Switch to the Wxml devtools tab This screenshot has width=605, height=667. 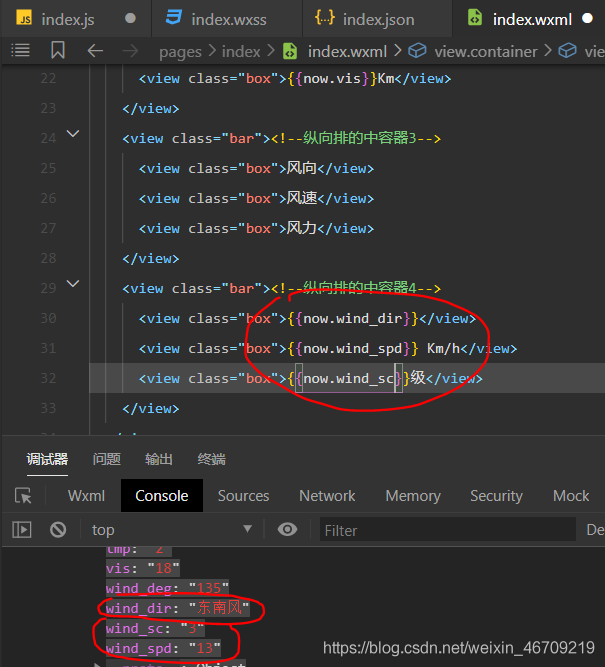(x=86, y=496)
